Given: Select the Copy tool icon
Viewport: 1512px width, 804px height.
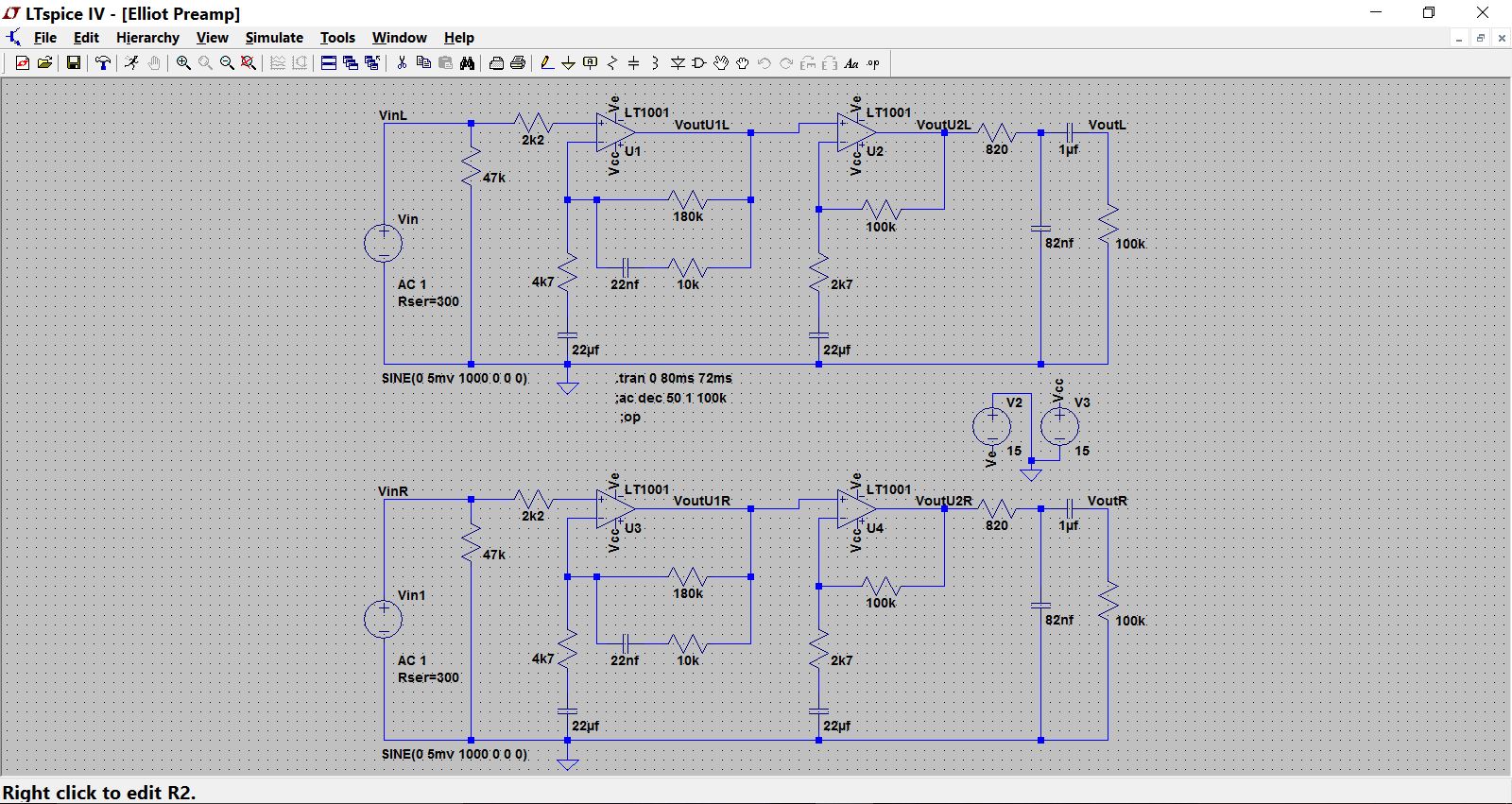Looking at the screenshot, I should pos(423,63).
